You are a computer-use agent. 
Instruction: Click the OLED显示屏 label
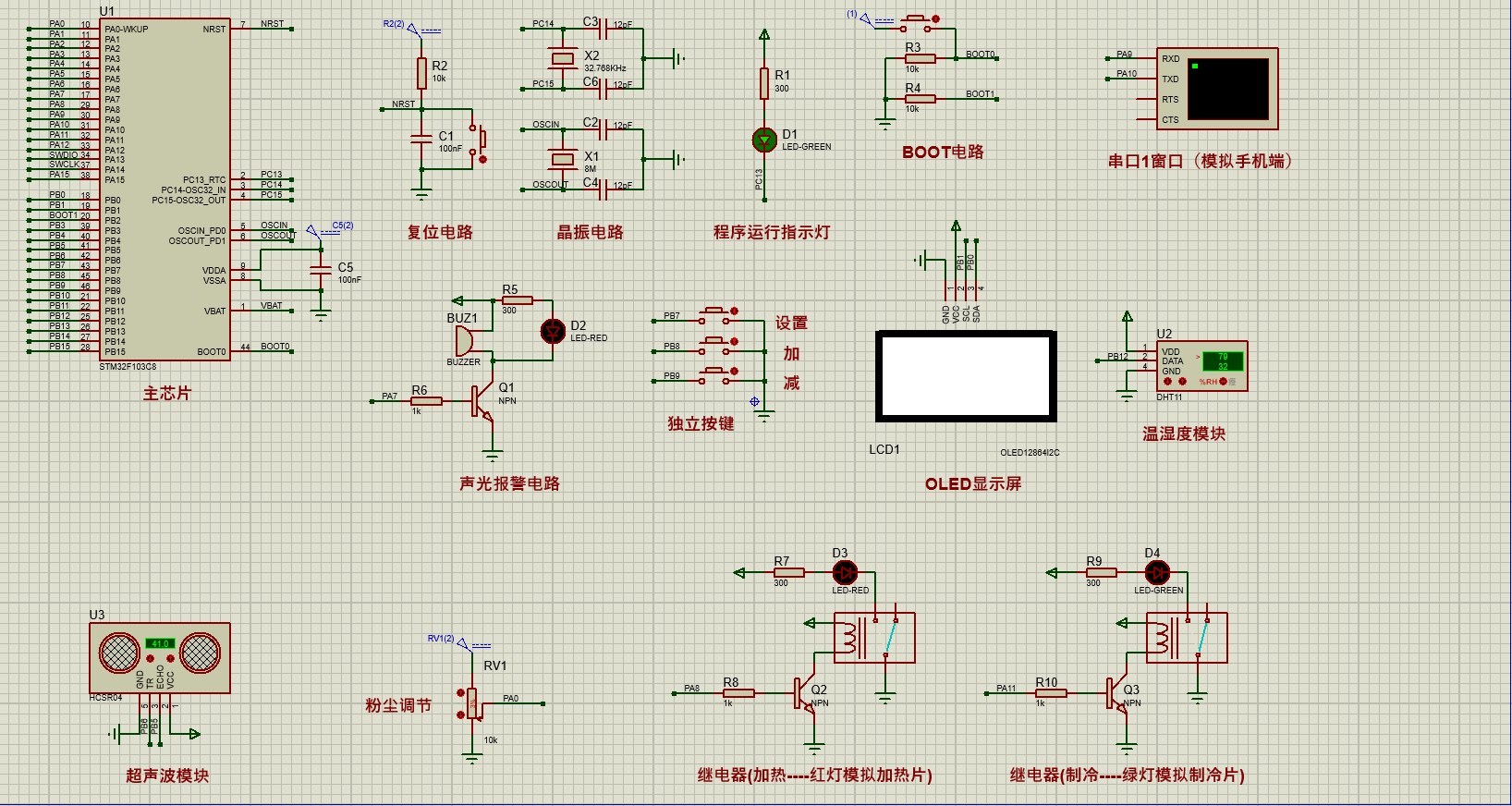click(x=973, y=483)
